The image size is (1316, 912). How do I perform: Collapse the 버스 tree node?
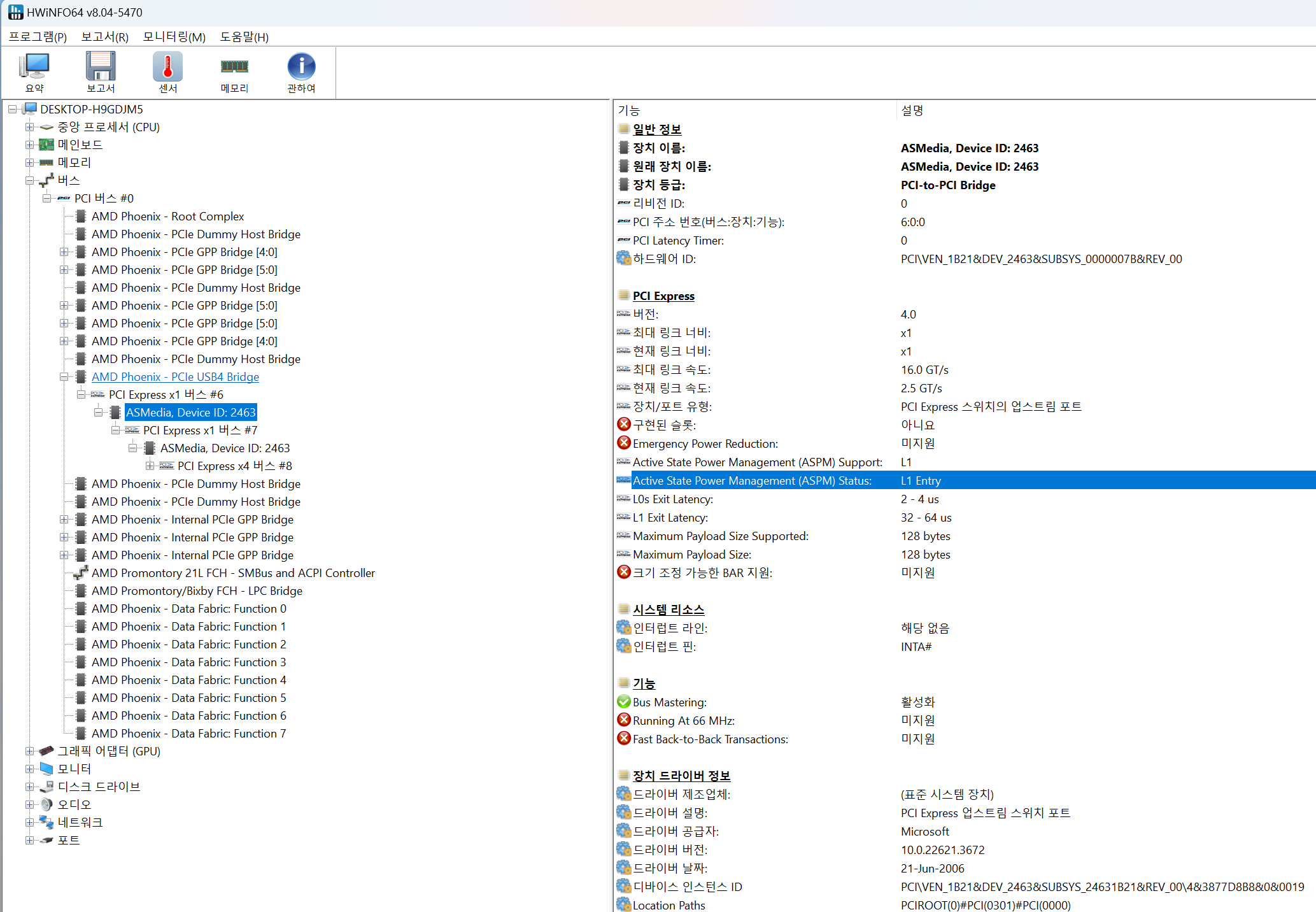click(x=29, y=180)
